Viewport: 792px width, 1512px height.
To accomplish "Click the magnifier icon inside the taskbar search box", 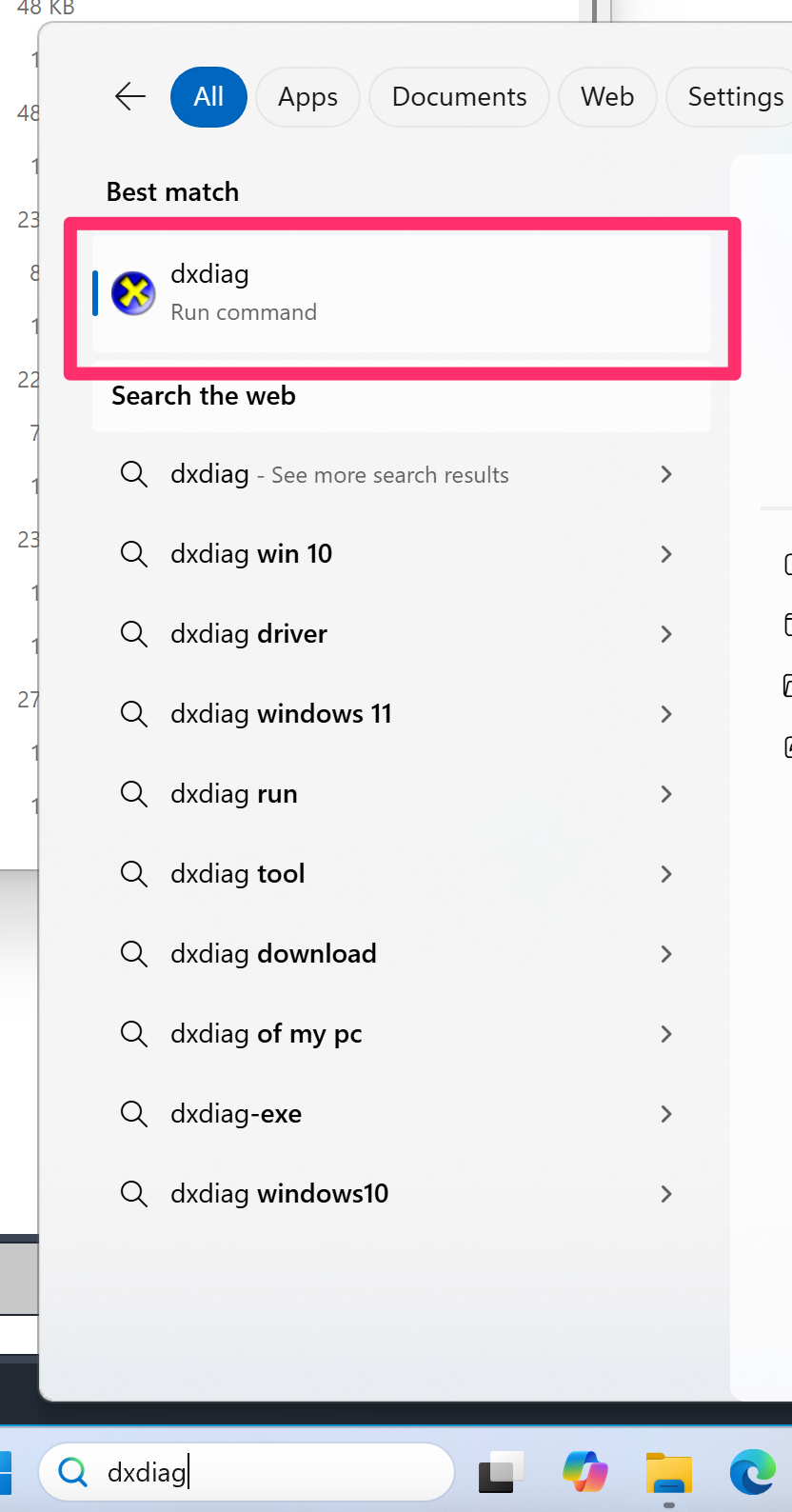I will point(73,1472).
